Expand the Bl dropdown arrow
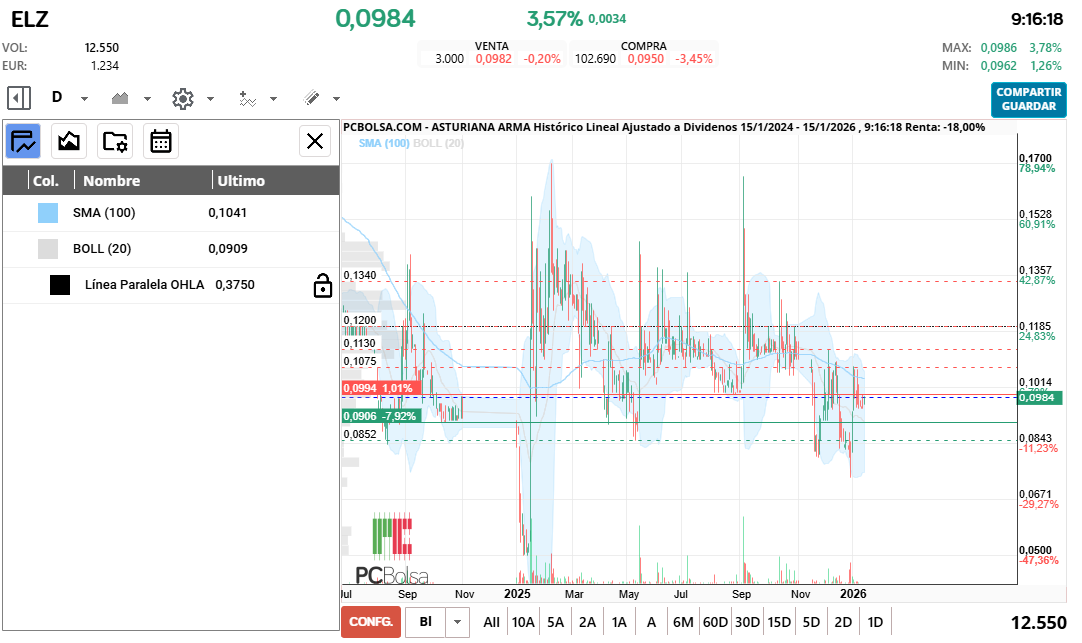 coord(457,622)
